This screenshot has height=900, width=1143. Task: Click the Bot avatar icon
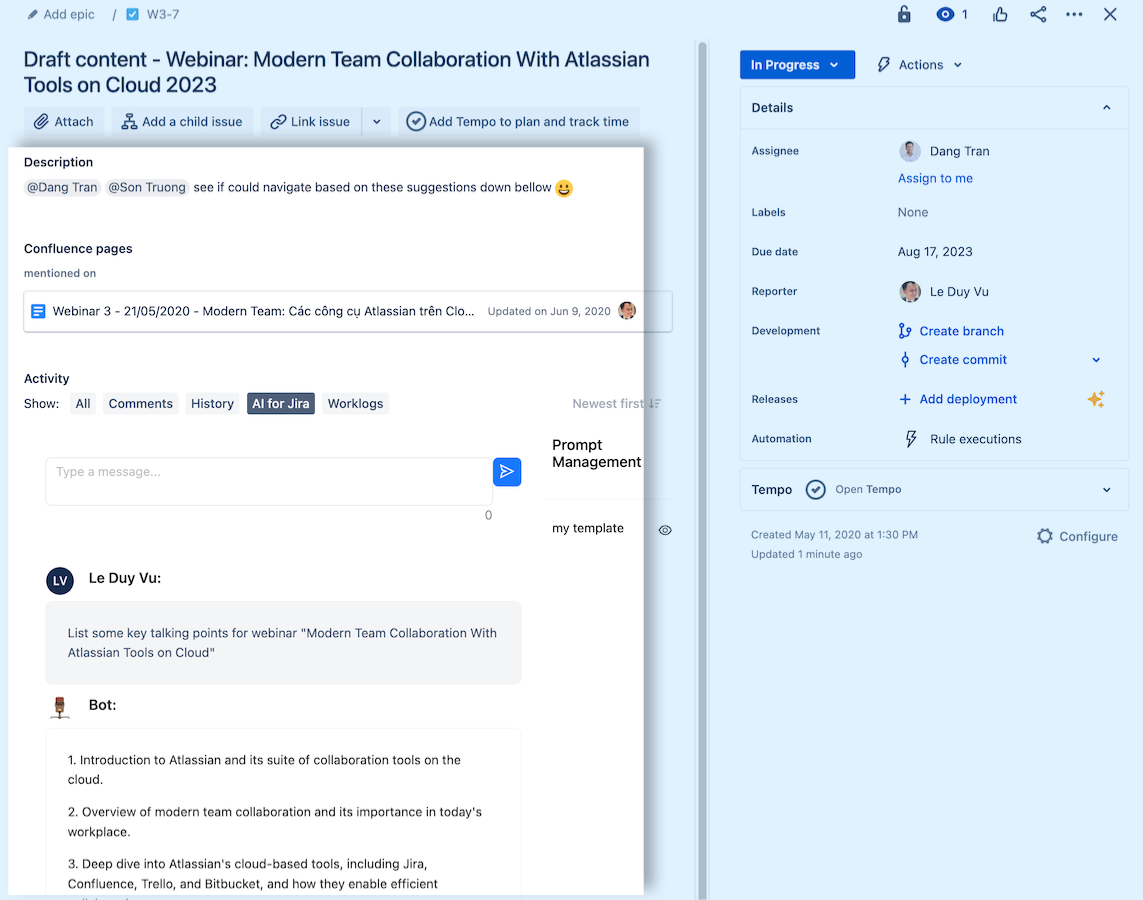60,707
